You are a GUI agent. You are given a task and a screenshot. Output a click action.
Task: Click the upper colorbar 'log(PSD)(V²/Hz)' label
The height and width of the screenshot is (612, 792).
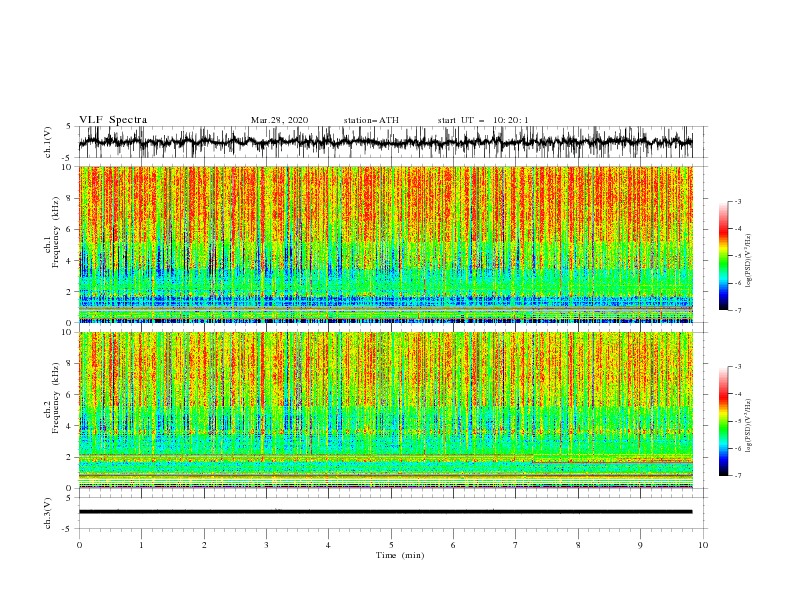pyautogui.click(x=749, y=260)
